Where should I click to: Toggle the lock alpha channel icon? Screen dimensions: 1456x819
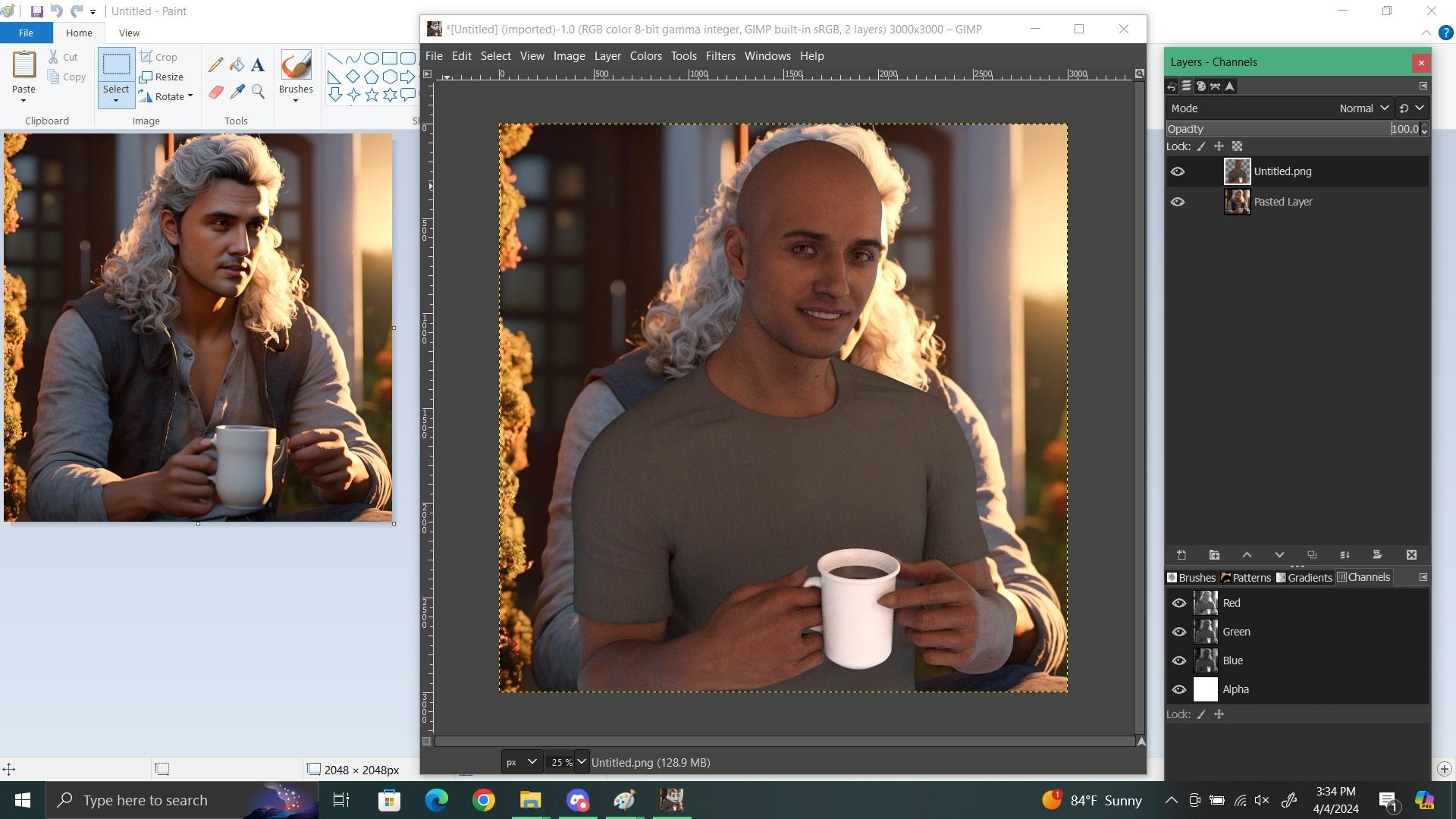[1237, 146]
